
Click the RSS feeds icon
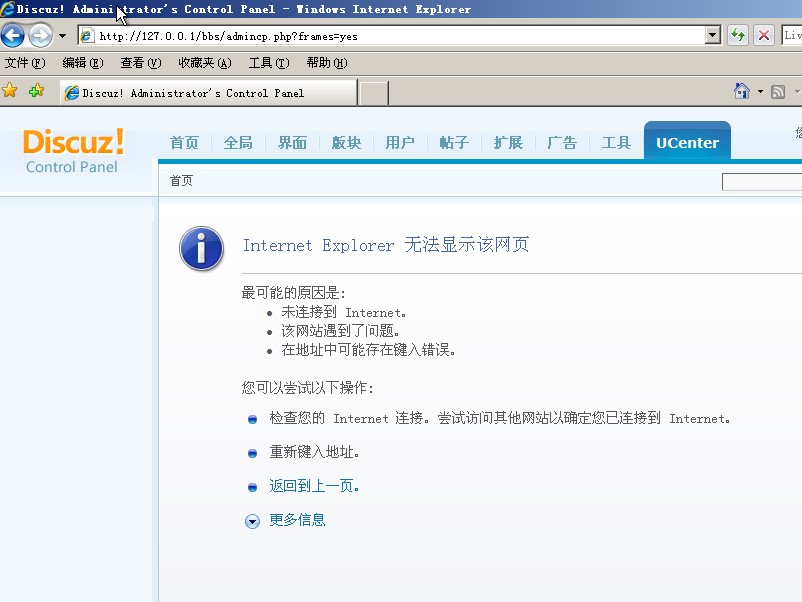tap(777, 91)
